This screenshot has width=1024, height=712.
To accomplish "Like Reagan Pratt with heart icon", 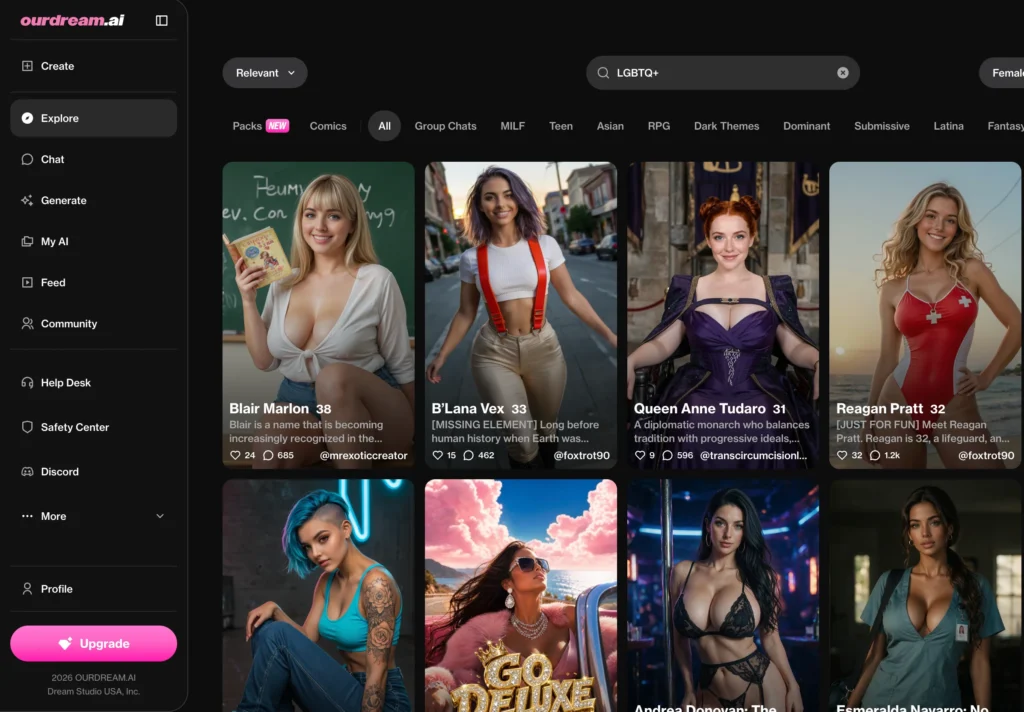I will click(842, 455).
